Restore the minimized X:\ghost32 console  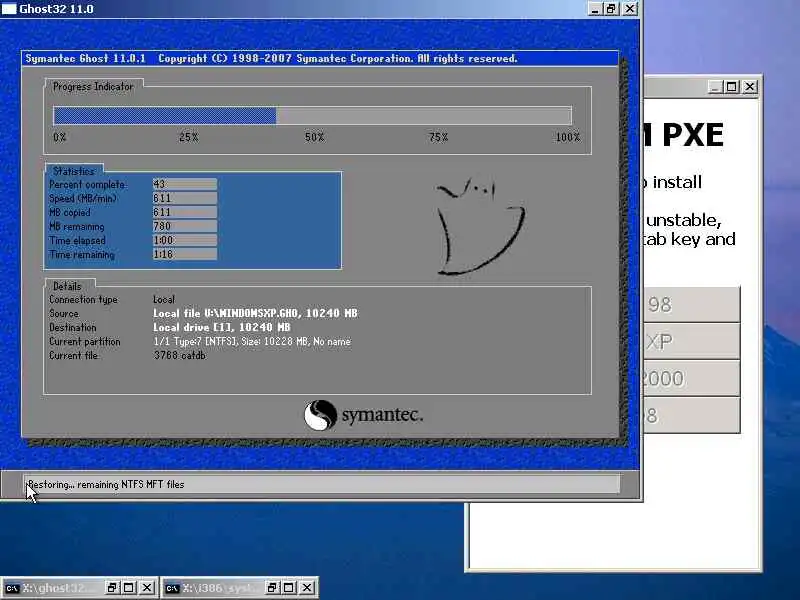tap(112, 588)
